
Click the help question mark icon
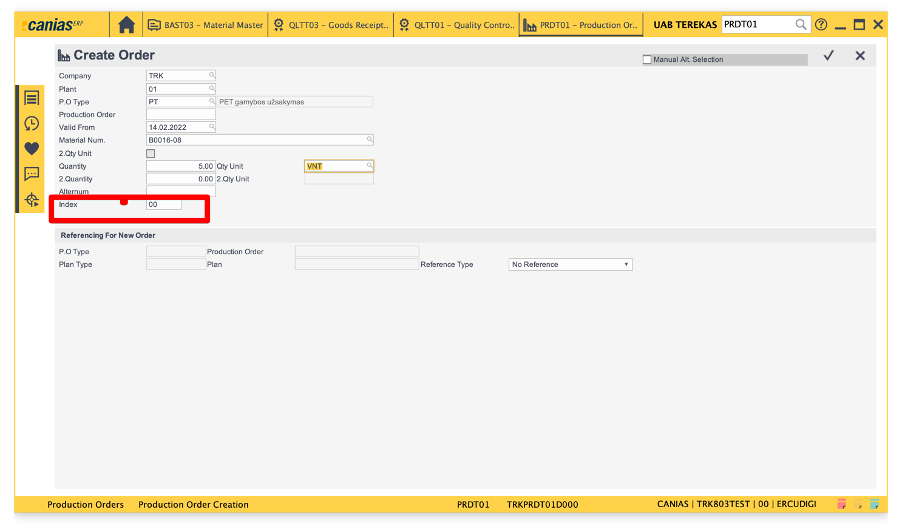821,24
